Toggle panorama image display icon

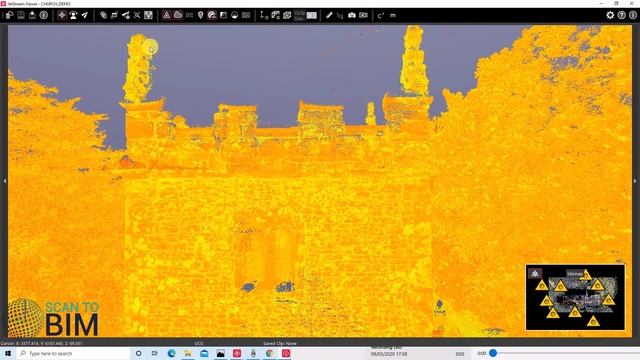click(x=189, y=16)
